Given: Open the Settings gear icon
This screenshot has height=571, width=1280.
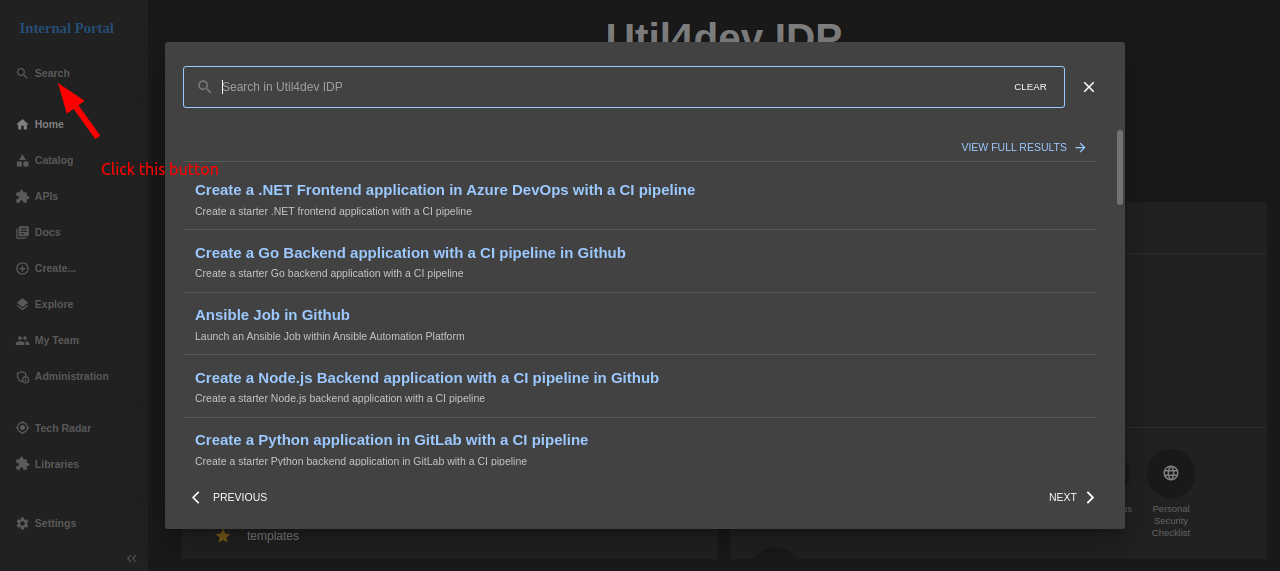Looking at the screenshot, I should click(x=22, y=523).
